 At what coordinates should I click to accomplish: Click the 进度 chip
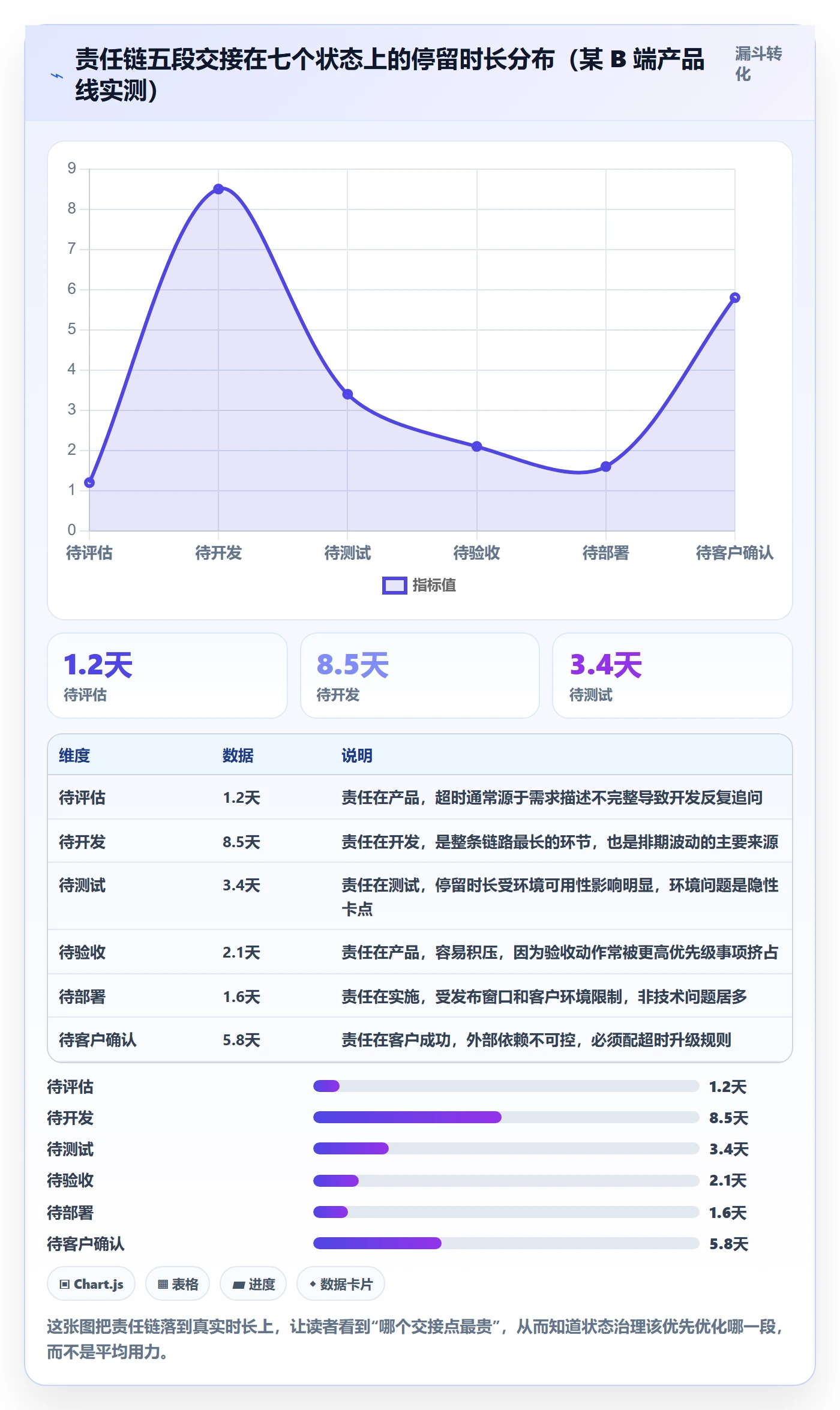(x=253, y=1284)
